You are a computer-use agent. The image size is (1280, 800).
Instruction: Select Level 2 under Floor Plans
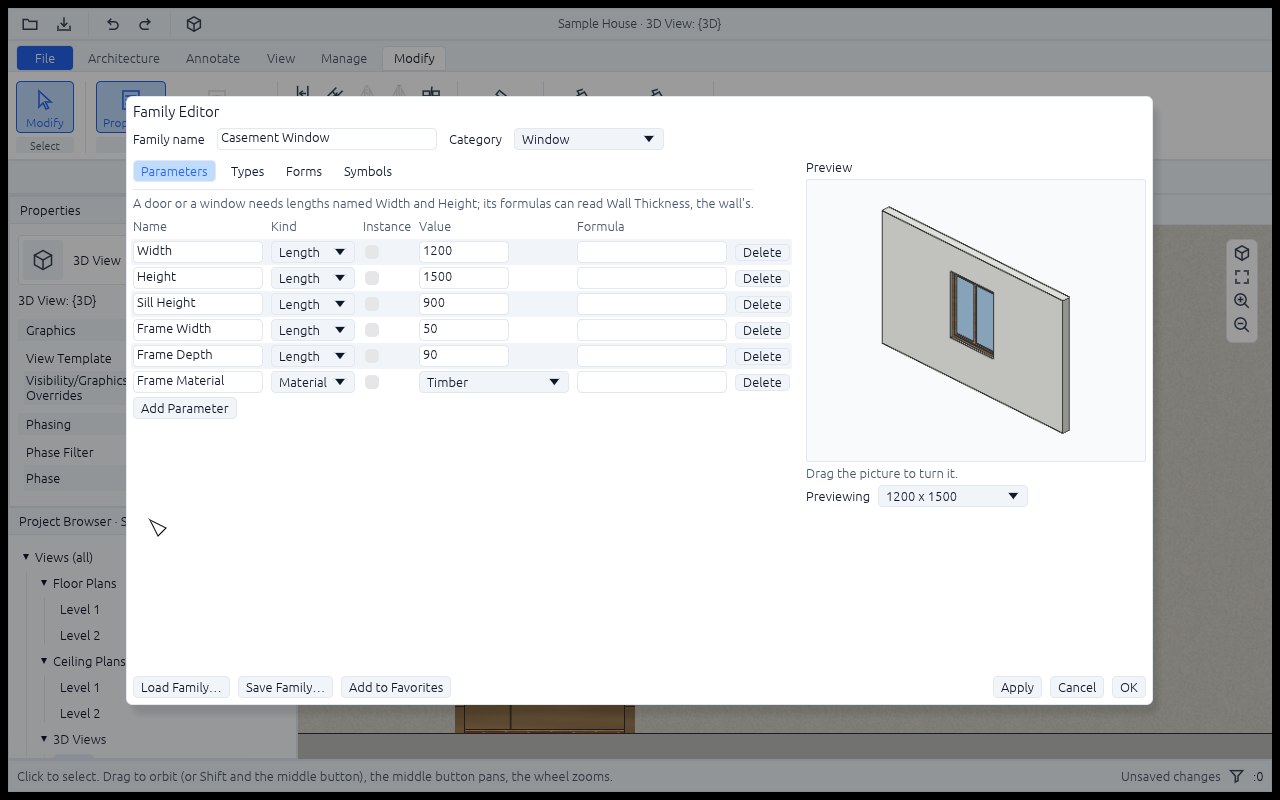tap(80, 635)
